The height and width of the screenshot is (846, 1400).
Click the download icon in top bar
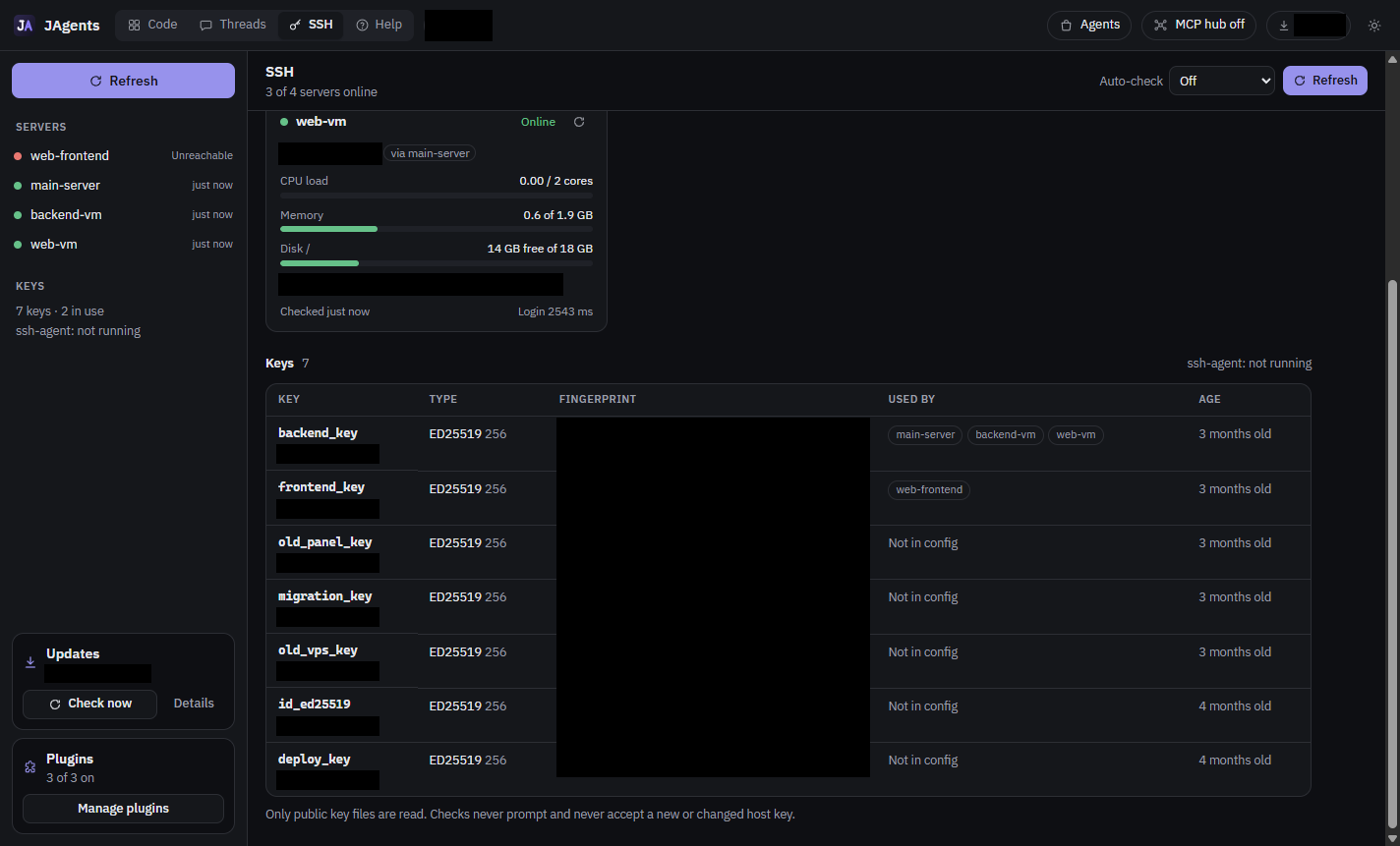[1284, 26]
